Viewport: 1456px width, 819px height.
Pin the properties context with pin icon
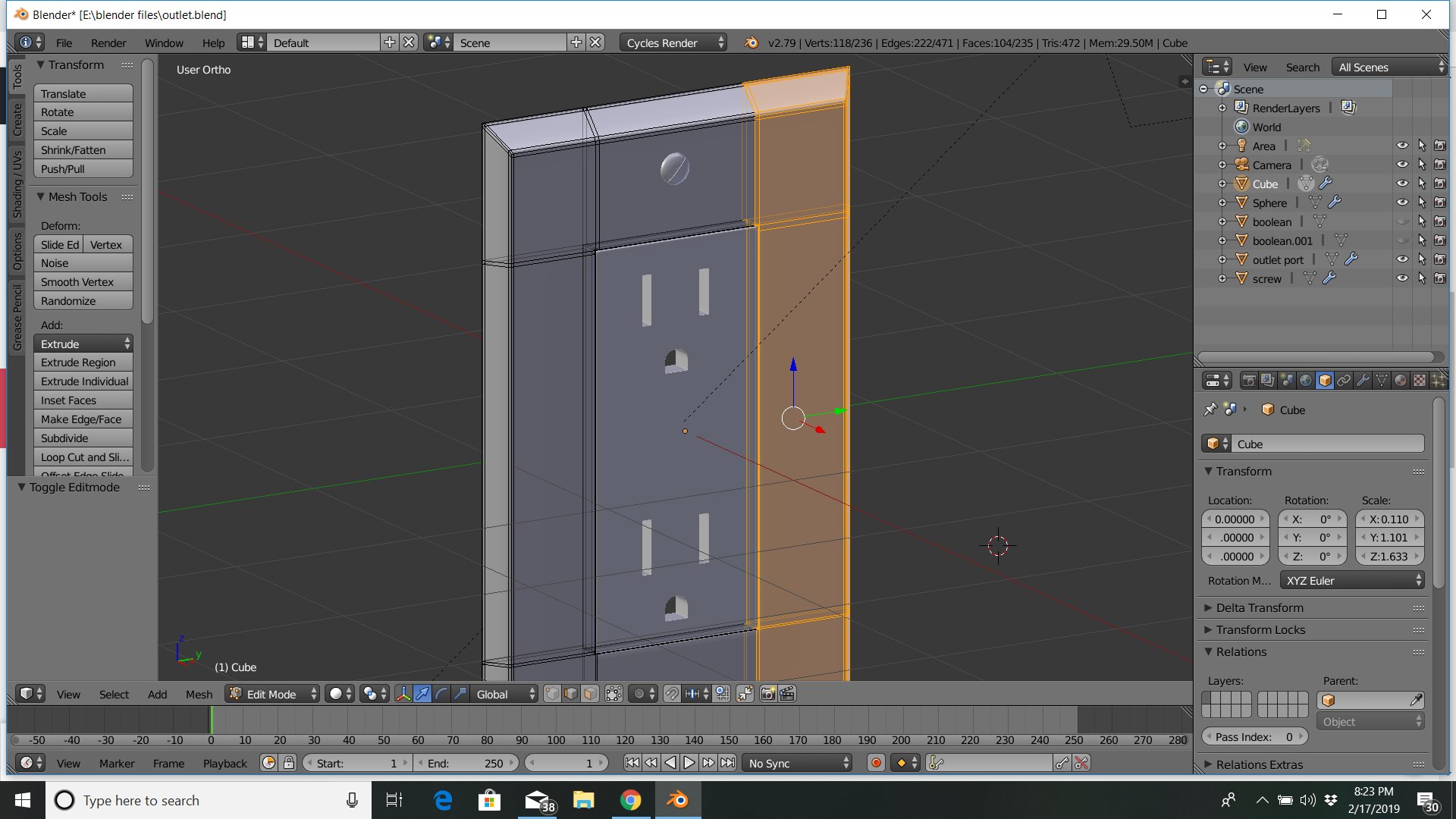point(1210,409)
